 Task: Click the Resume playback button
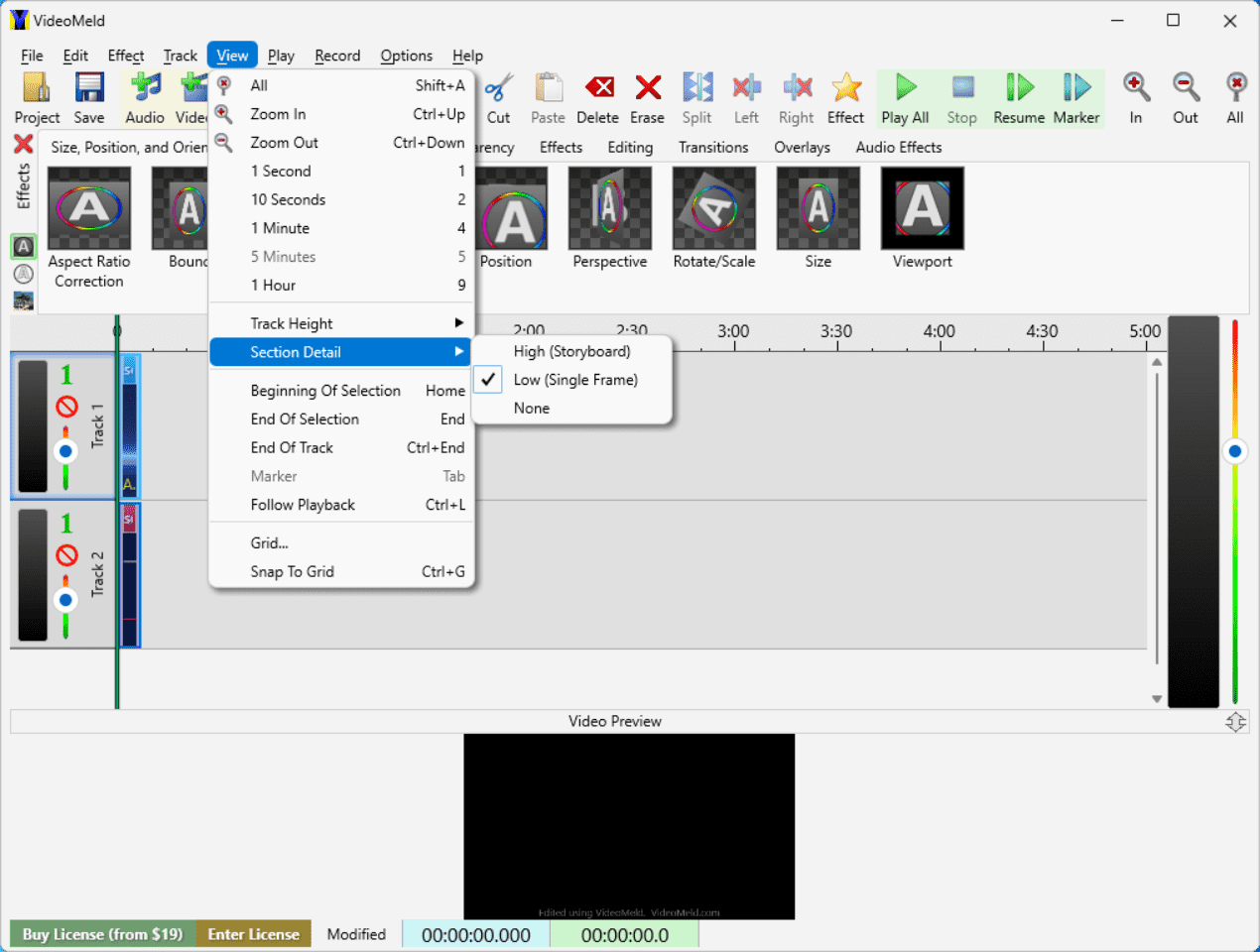pyautogui.click(x=1019, y=98)
